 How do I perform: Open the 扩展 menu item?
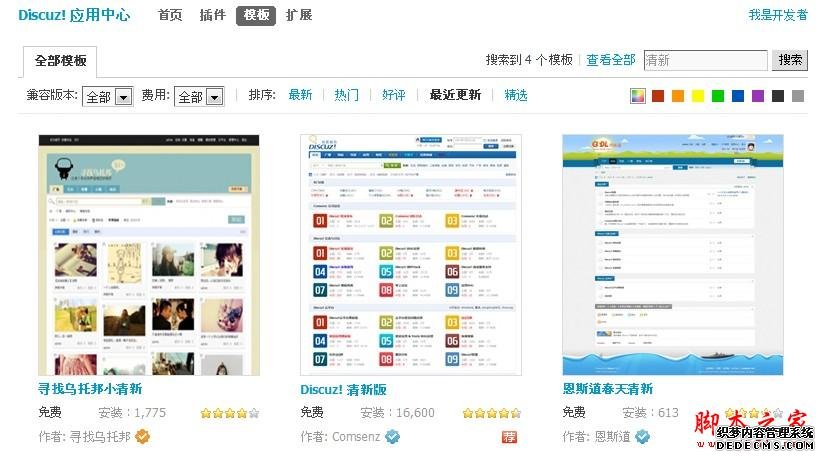[299, 15]
